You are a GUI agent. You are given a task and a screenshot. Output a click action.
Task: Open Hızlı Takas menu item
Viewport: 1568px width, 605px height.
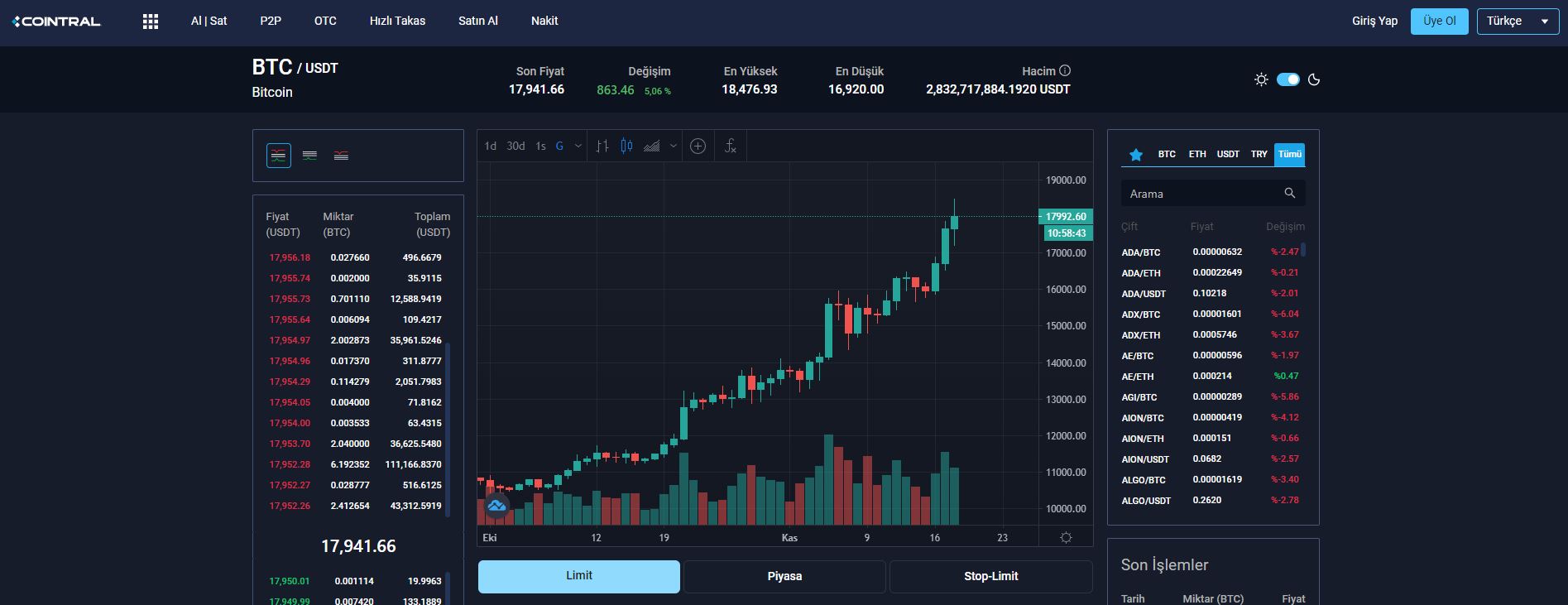(397, 21)
